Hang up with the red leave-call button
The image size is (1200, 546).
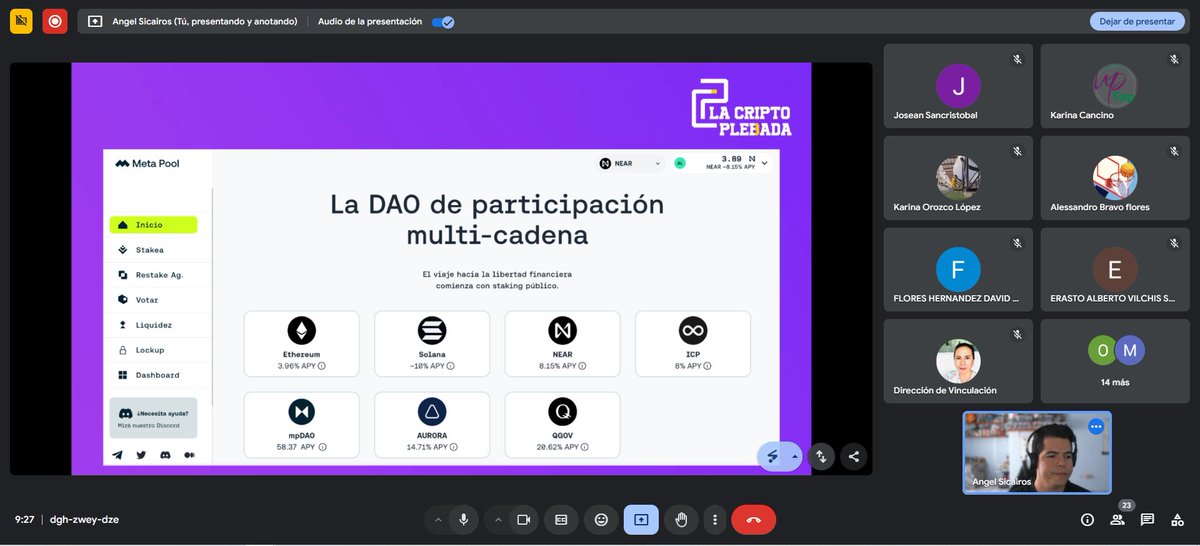[754, 520]
